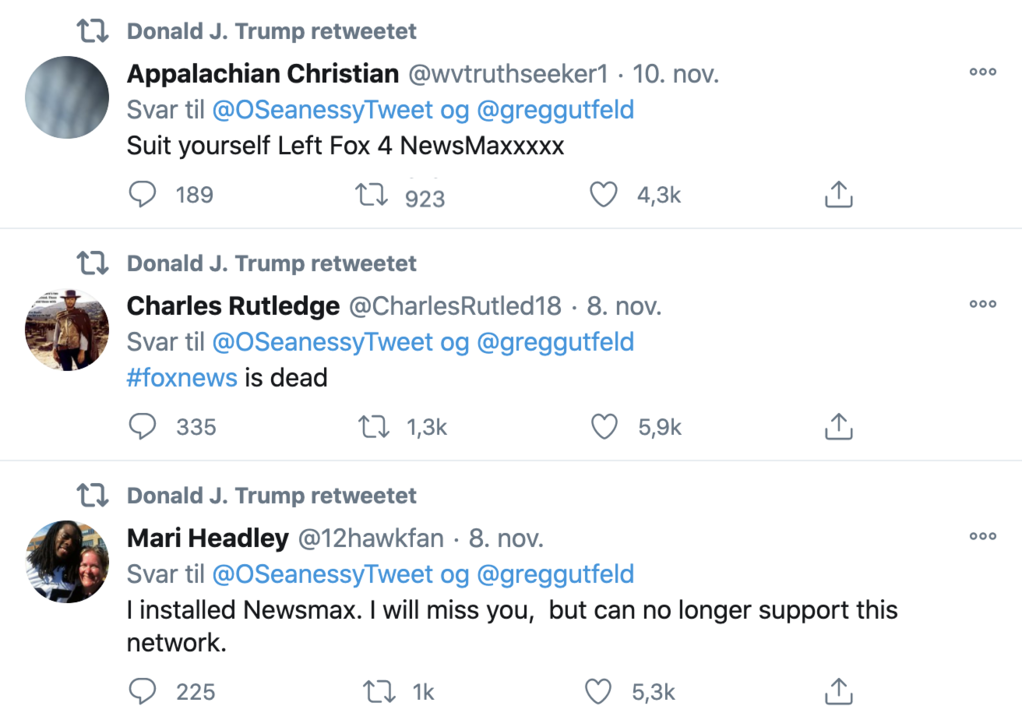Share the Charles Rutledge tweet

point(838,426)
